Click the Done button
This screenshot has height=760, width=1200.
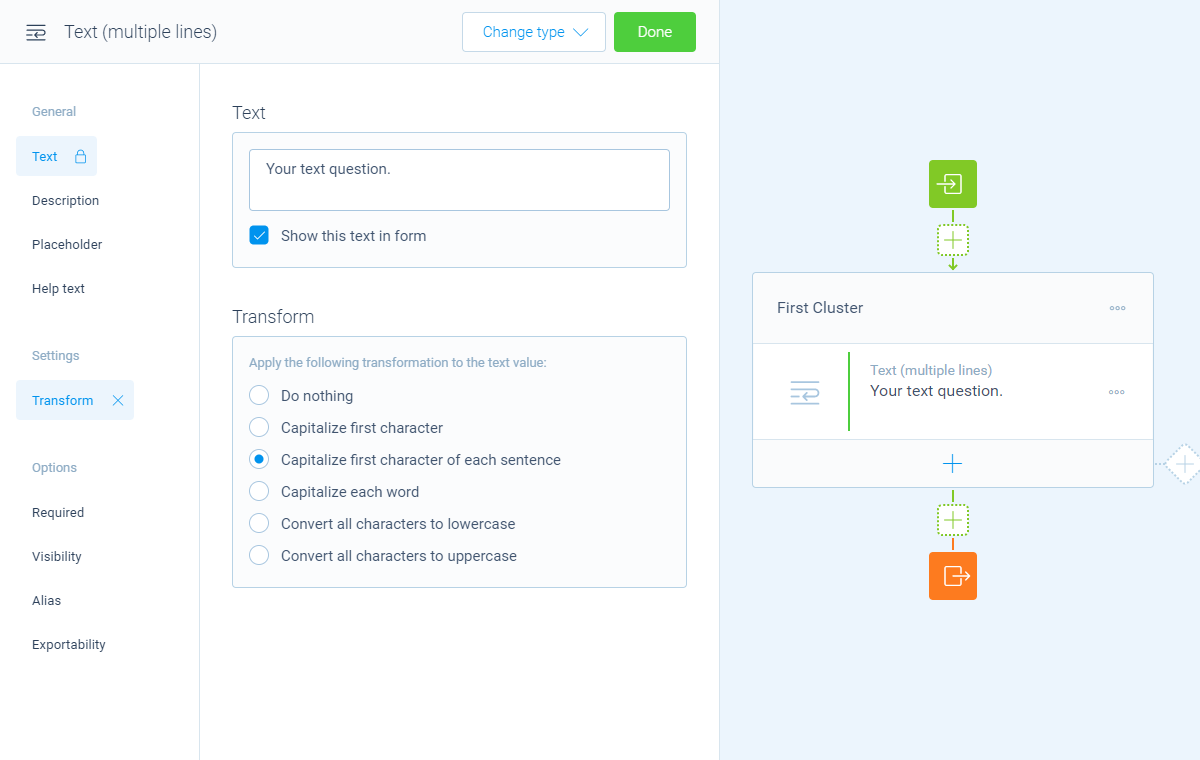[x=655, y=32]
